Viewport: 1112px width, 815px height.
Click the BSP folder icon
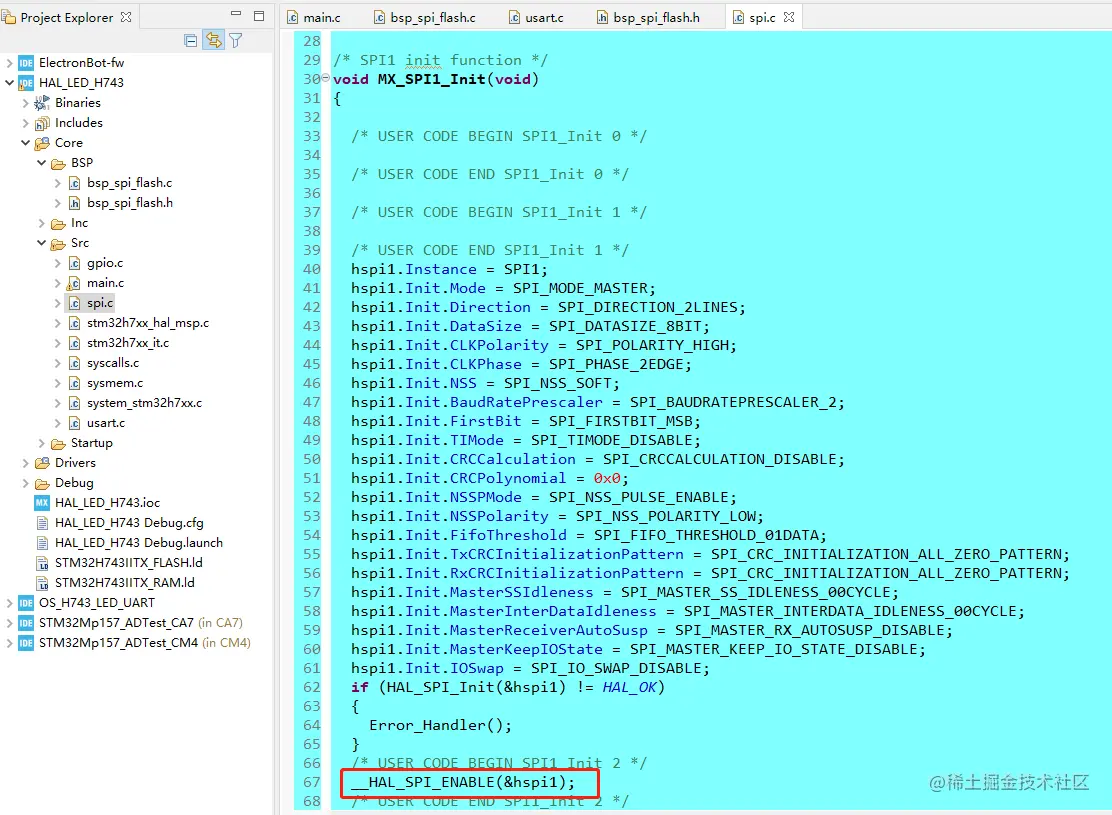(58, 163)
